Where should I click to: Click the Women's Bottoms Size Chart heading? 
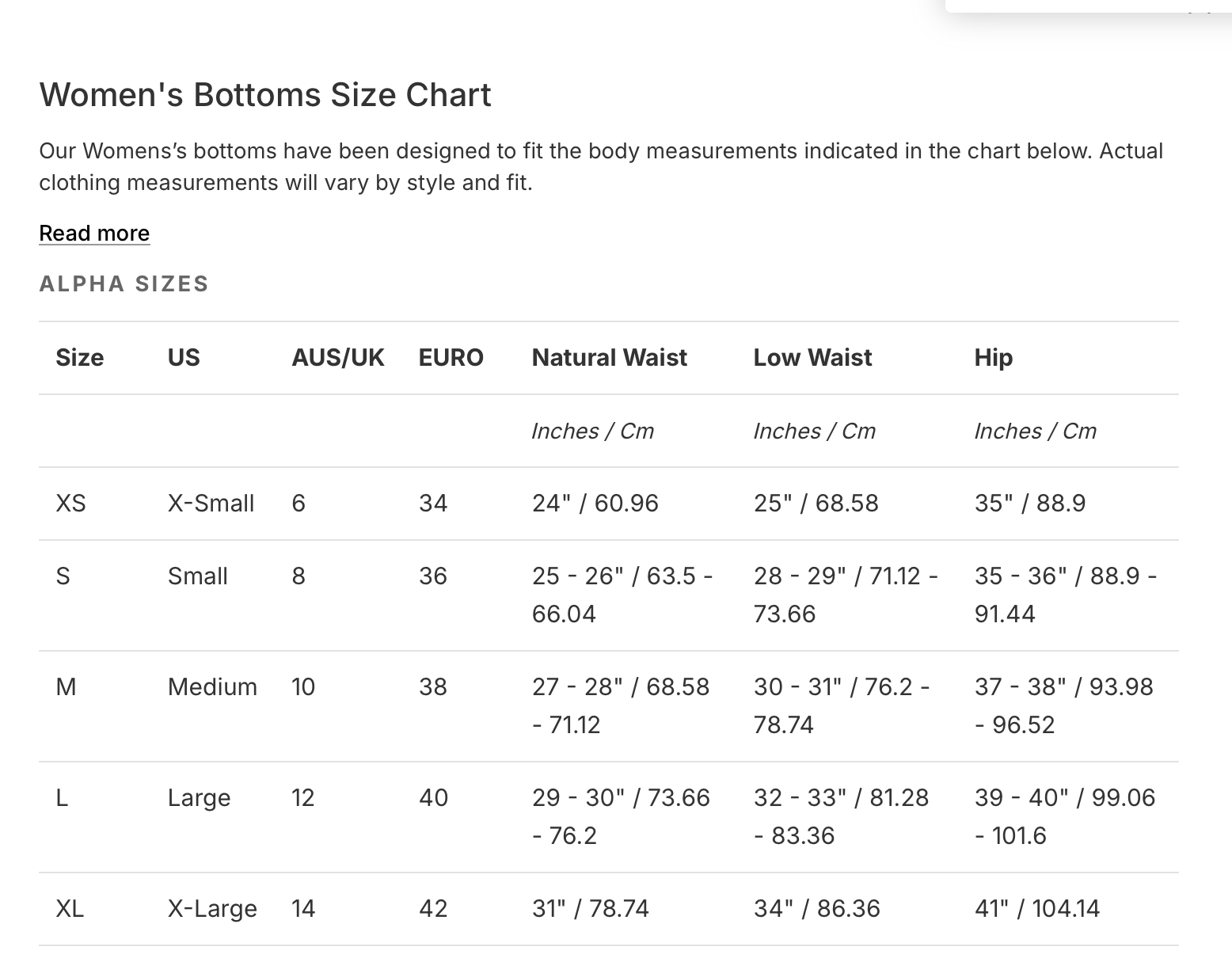[x=265, y=95]
